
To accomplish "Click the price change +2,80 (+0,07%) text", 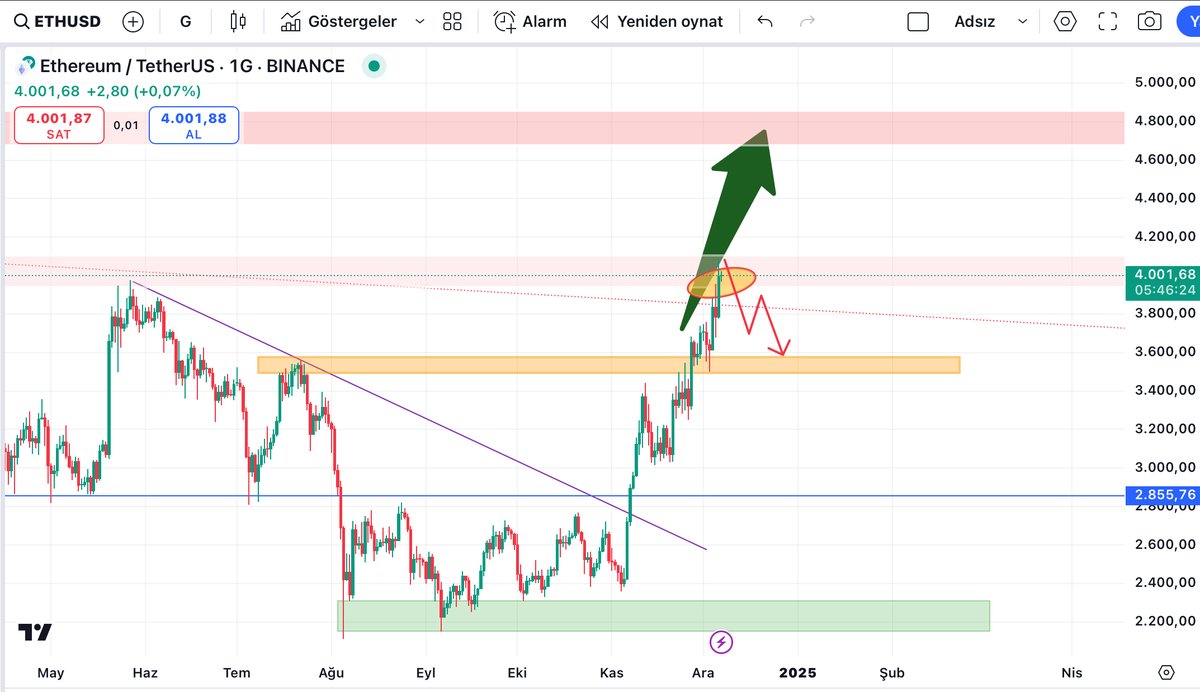I will coord(144,91).
